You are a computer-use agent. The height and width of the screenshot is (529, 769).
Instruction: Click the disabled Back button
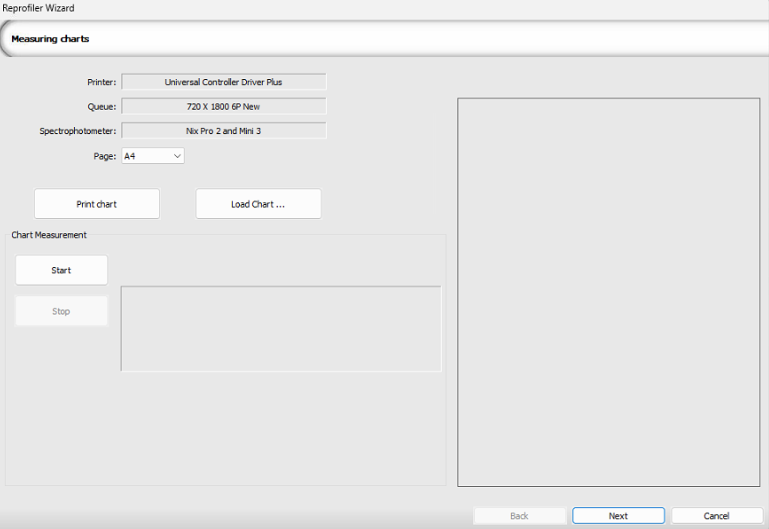point(519,516)
